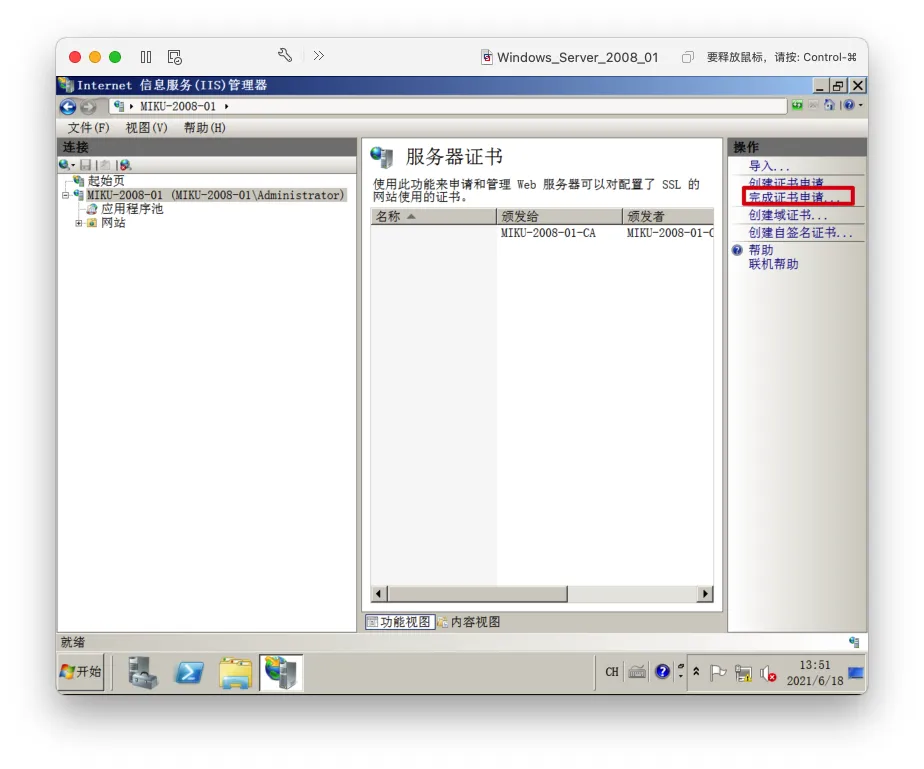Viewport: 924px width, 769px height.
Task: Open the 帮助(H) menu
Action: 204,128
